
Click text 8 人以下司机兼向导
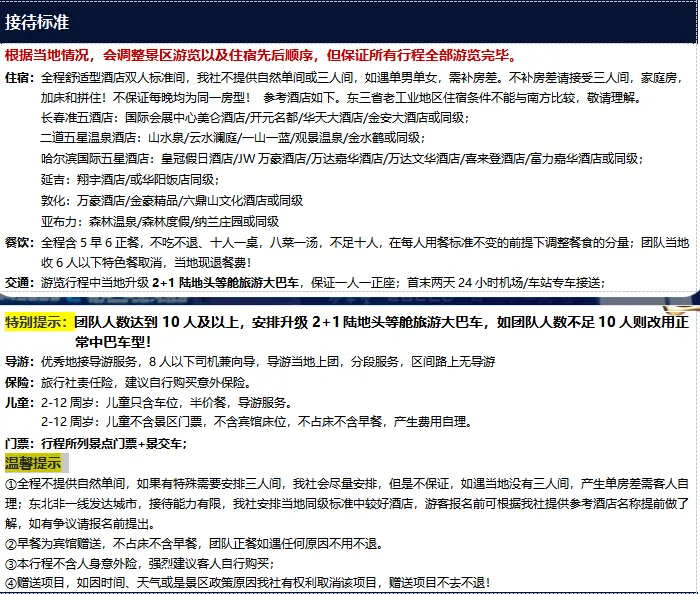[x=204, y=361]
